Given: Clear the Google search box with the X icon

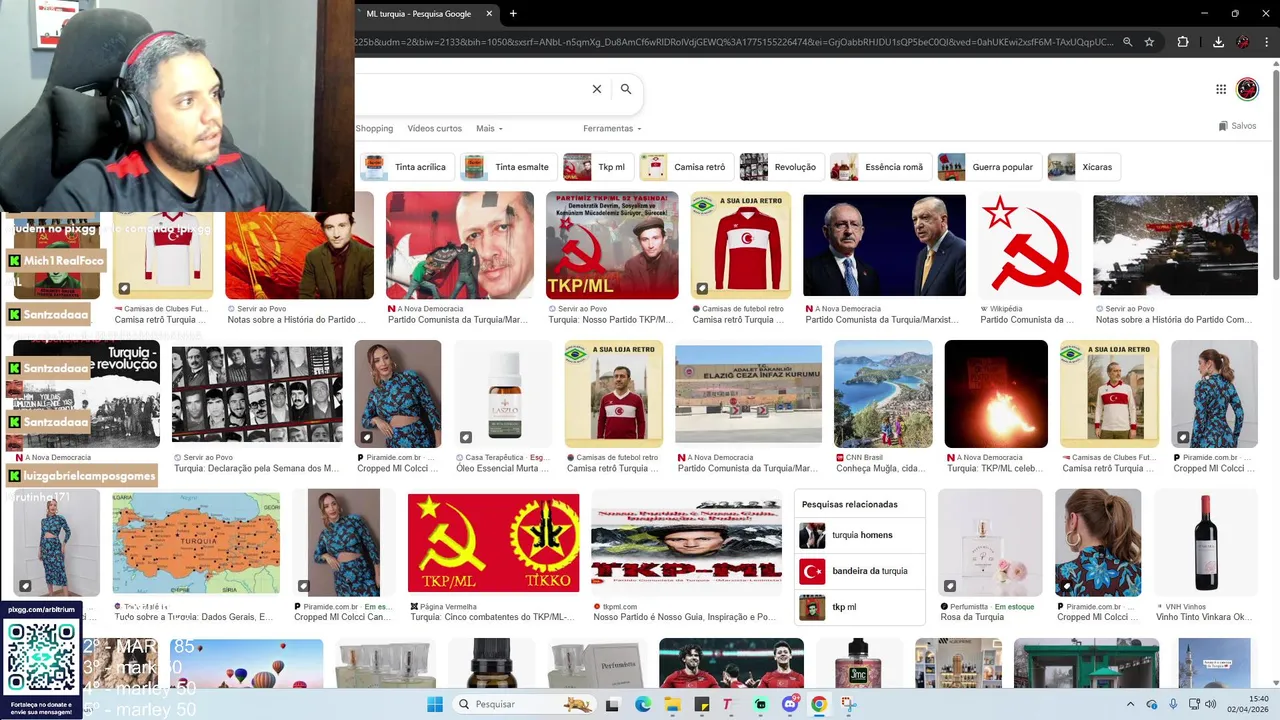Looking at the screenshot, I should 597,89.
